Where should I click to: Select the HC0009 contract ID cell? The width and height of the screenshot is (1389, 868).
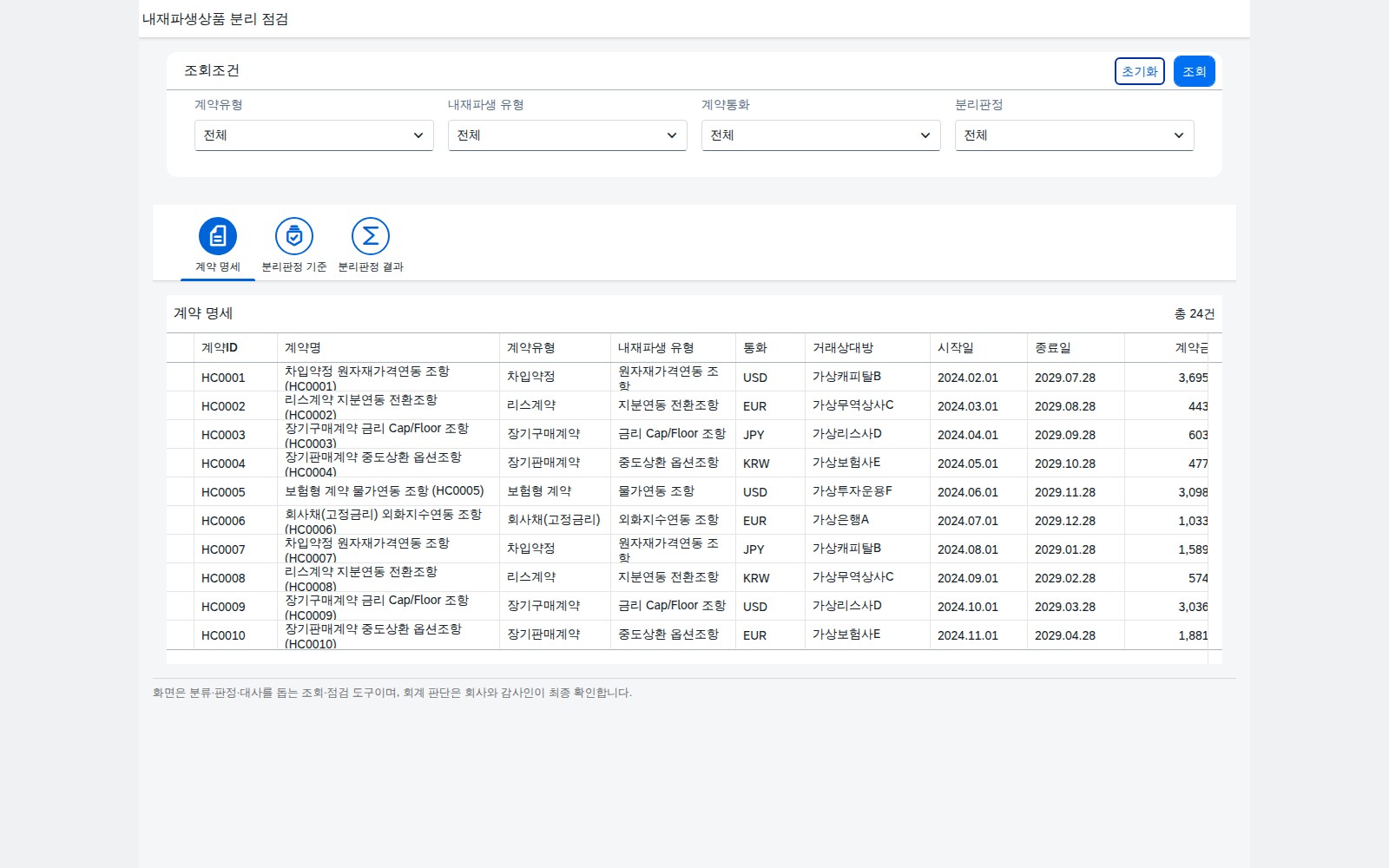[x=235, y=607]
